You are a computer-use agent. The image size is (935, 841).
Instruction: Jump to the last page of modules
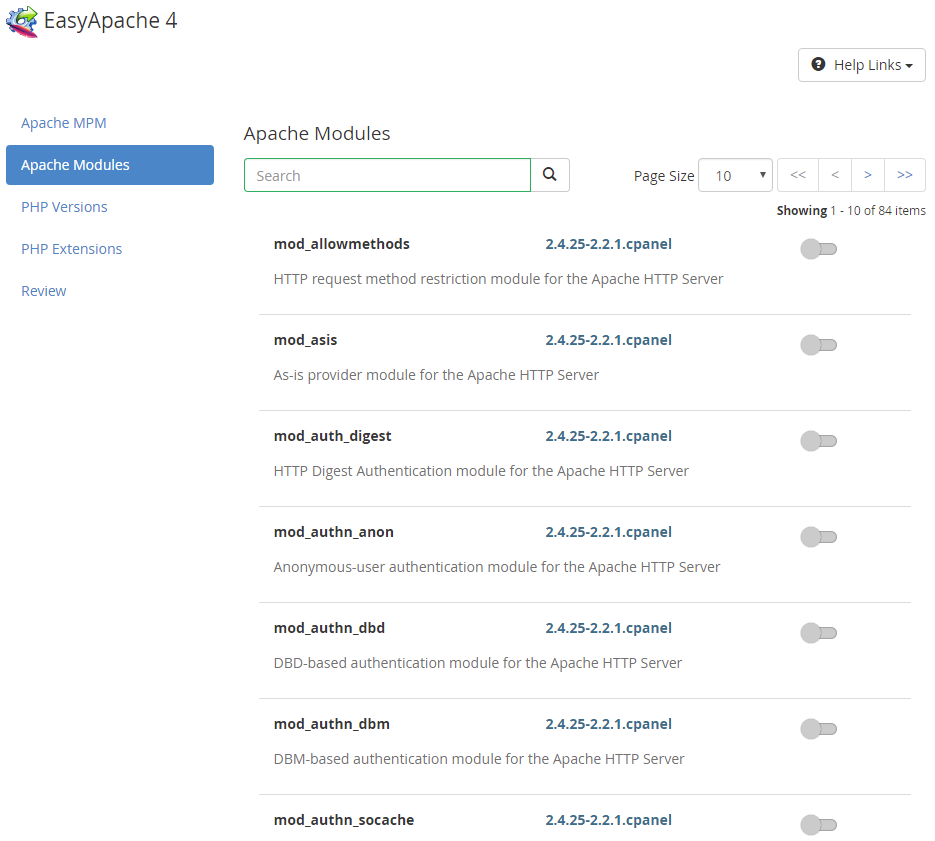pyautogui.click(x=905, y=175)
